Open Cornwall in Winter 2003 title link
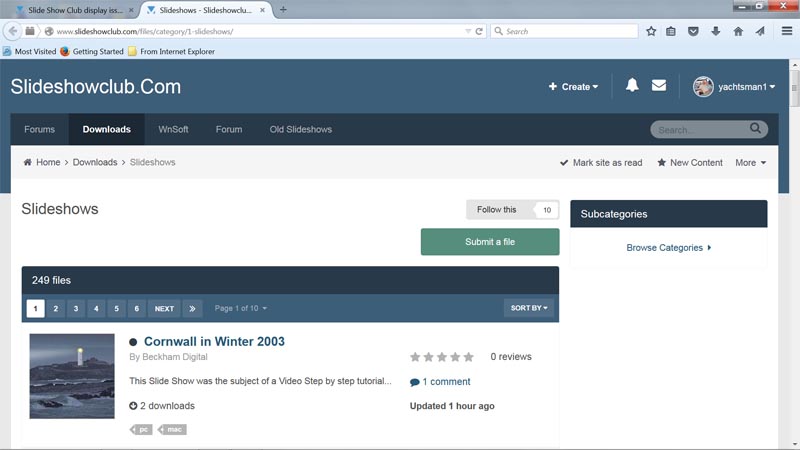800x450 pixels. pyautogui.click(x=214, y=341)
